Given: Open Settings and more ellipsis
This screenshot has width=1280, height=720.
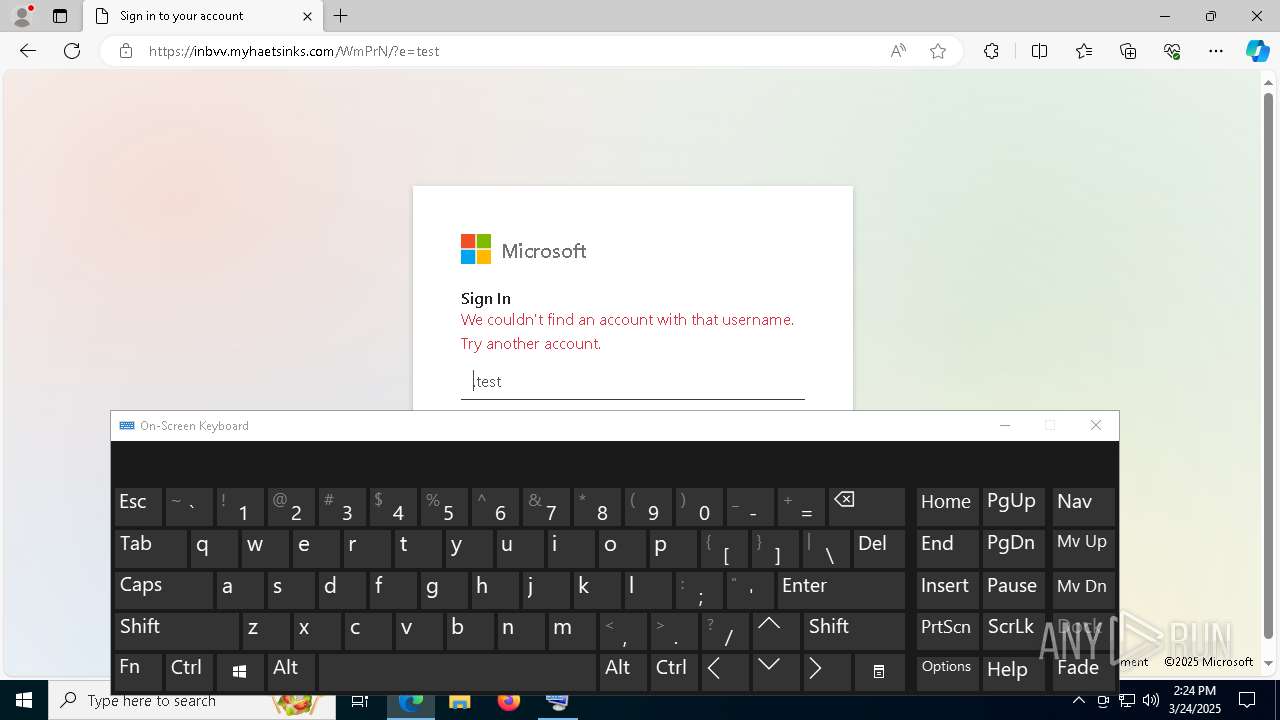Looking at the screenshot, I should 1216,51.
